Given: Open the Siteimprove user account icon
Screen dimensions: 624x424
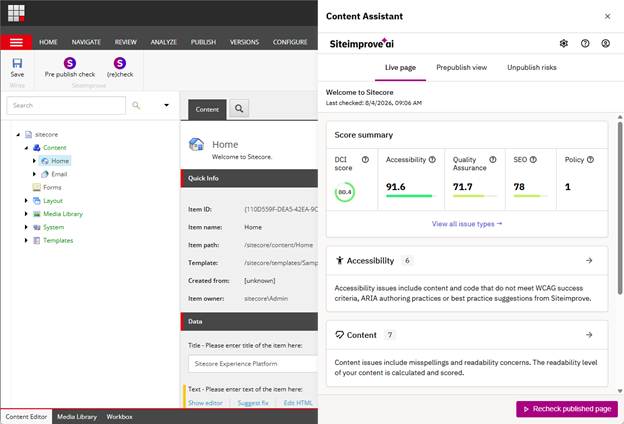Looking at the screenshot, I should click(605, 43).
